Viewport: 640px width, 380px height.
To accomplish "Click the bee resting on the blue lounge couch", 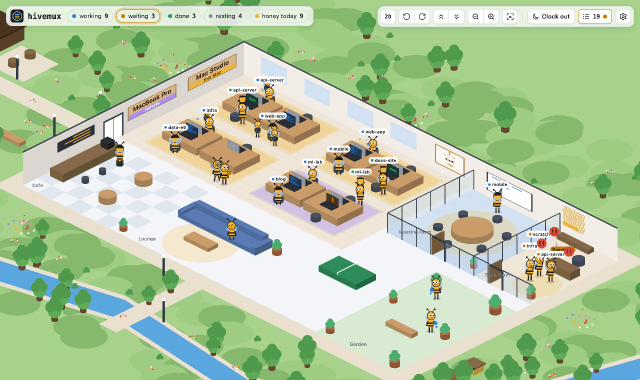I will click(231, 229).
